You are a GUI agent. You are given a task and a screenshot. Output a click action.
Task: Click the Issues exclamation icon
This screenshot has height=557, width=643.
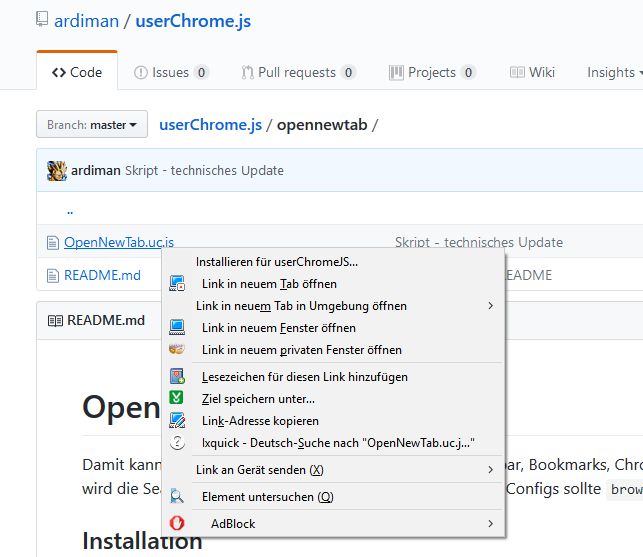click(141, 73)
